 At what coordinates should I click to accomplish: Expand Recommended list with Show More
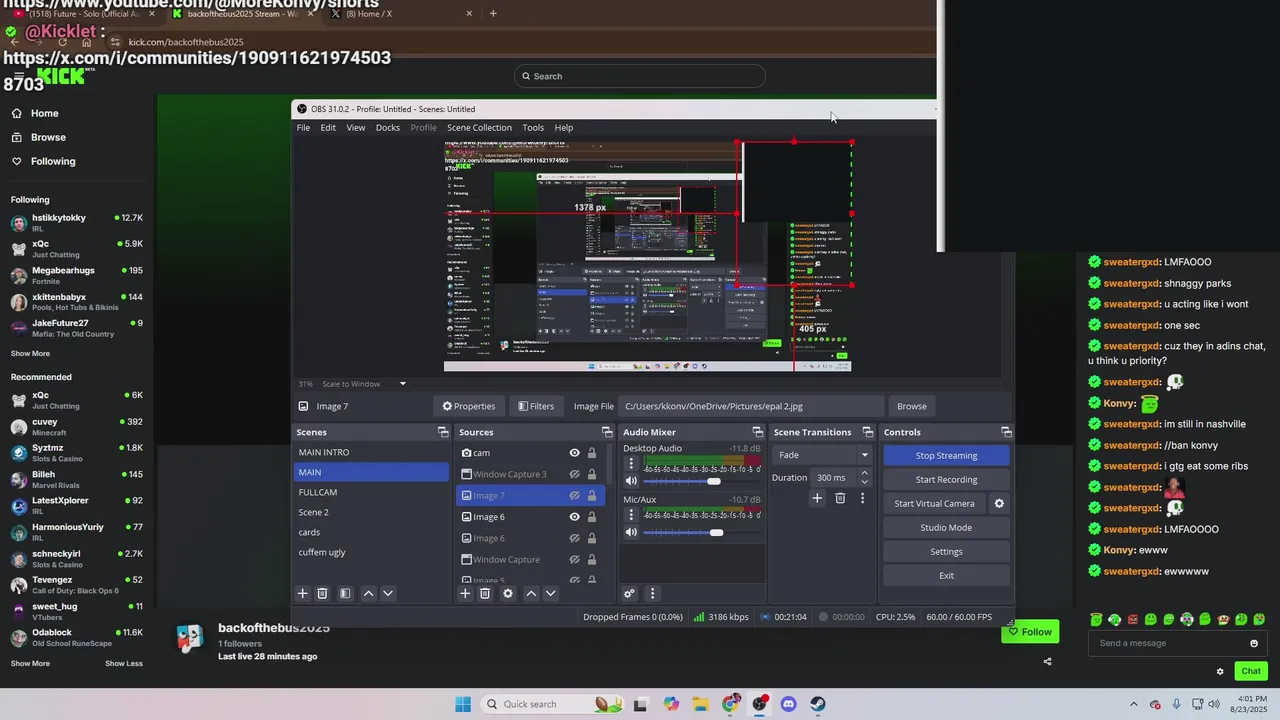30,663
